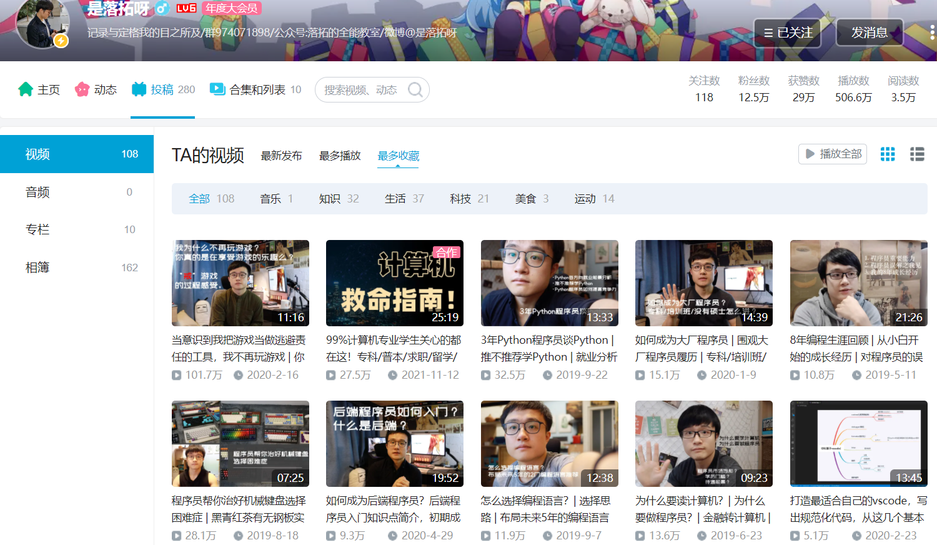Sort videos by 最新发布
This screenshot has width=937, height=545.
click(x=281, y=156)
